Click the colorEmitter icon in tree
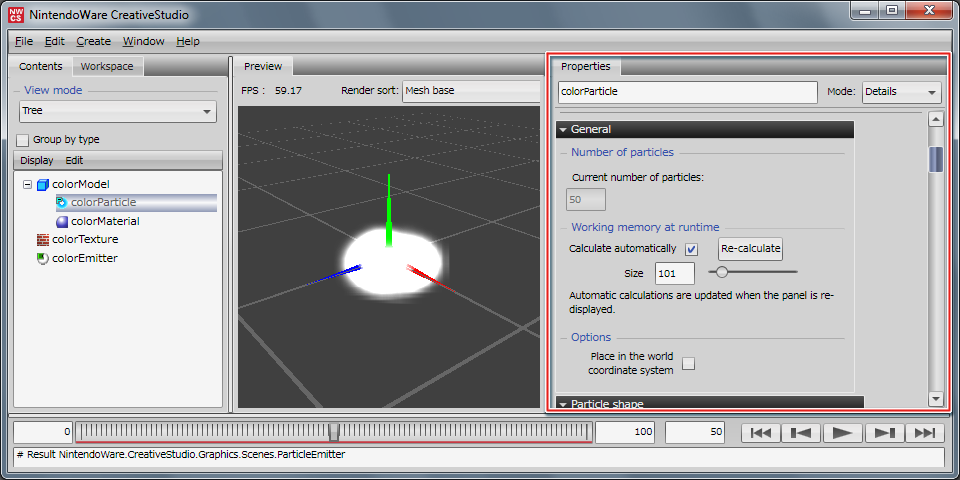Image resolution: width=960 pixels, height=480 pixels. point(43,259)
